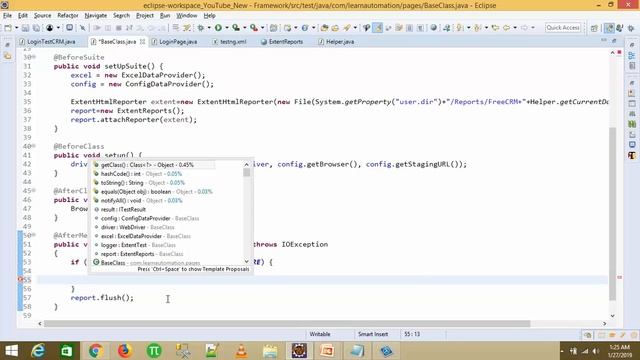Collapse the fold marker at line 45

click(34, 191)
